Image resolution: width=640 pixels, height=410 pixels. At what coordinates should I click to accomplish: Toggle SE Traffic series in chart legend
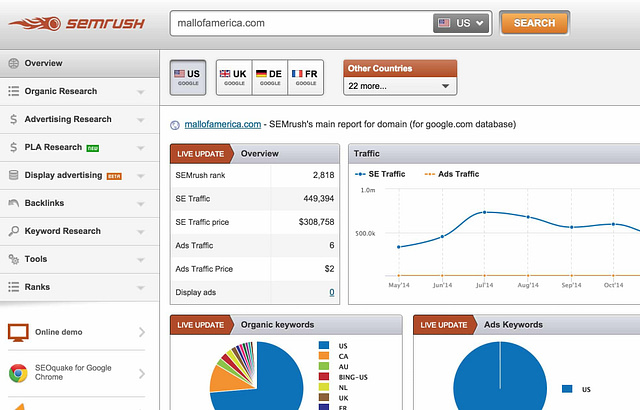(380, 174)
